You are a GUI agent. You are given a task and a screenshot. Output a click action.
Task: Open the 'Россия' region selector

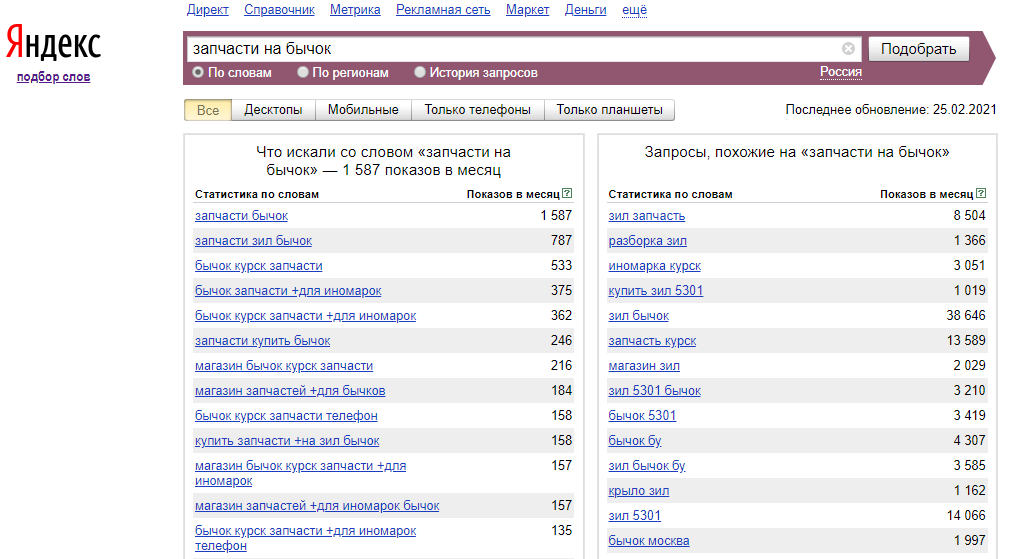click(x=840, y=72)
